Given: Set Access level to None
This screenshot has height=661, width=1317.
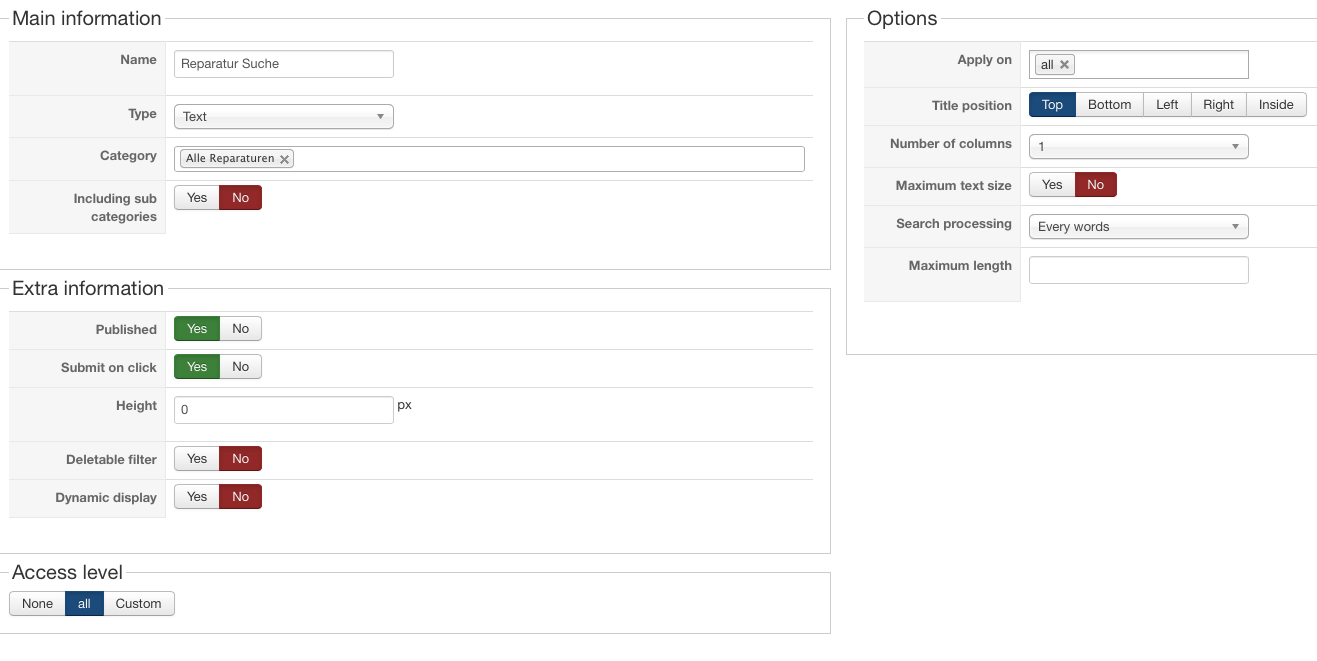Looking at the screenshot, I should (38, 604).
